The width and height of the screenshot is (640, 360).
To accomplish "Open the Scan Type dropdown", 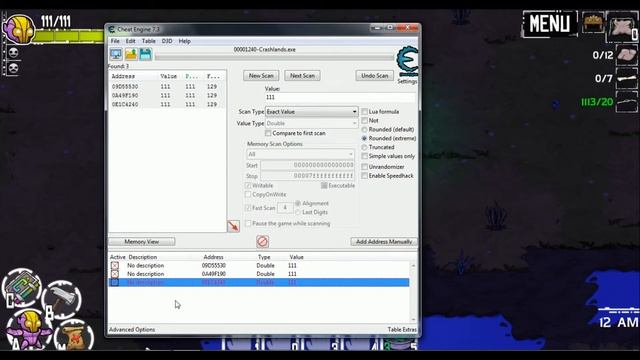I will click(312, 111).
